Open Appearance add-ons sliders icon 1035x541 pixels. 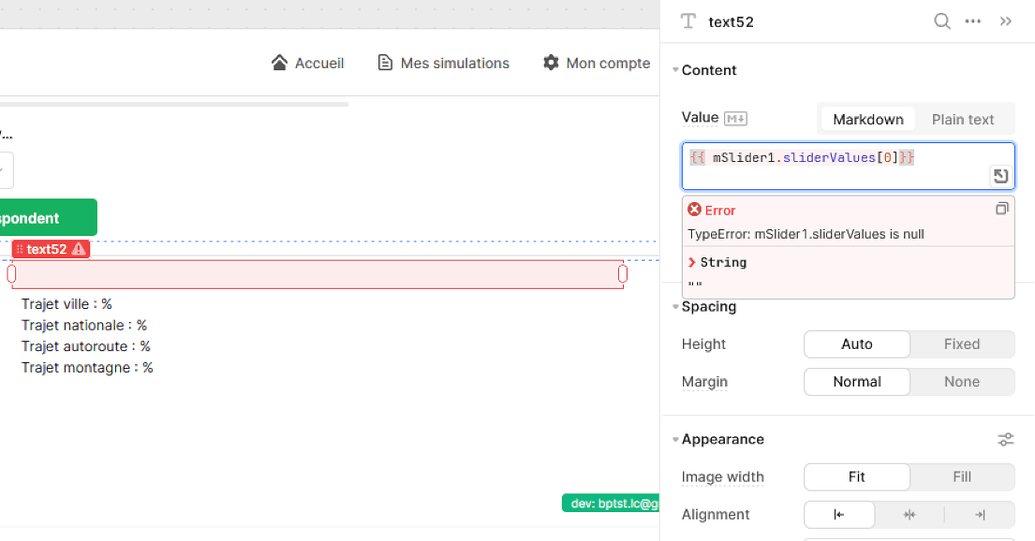coord(1005,439)
